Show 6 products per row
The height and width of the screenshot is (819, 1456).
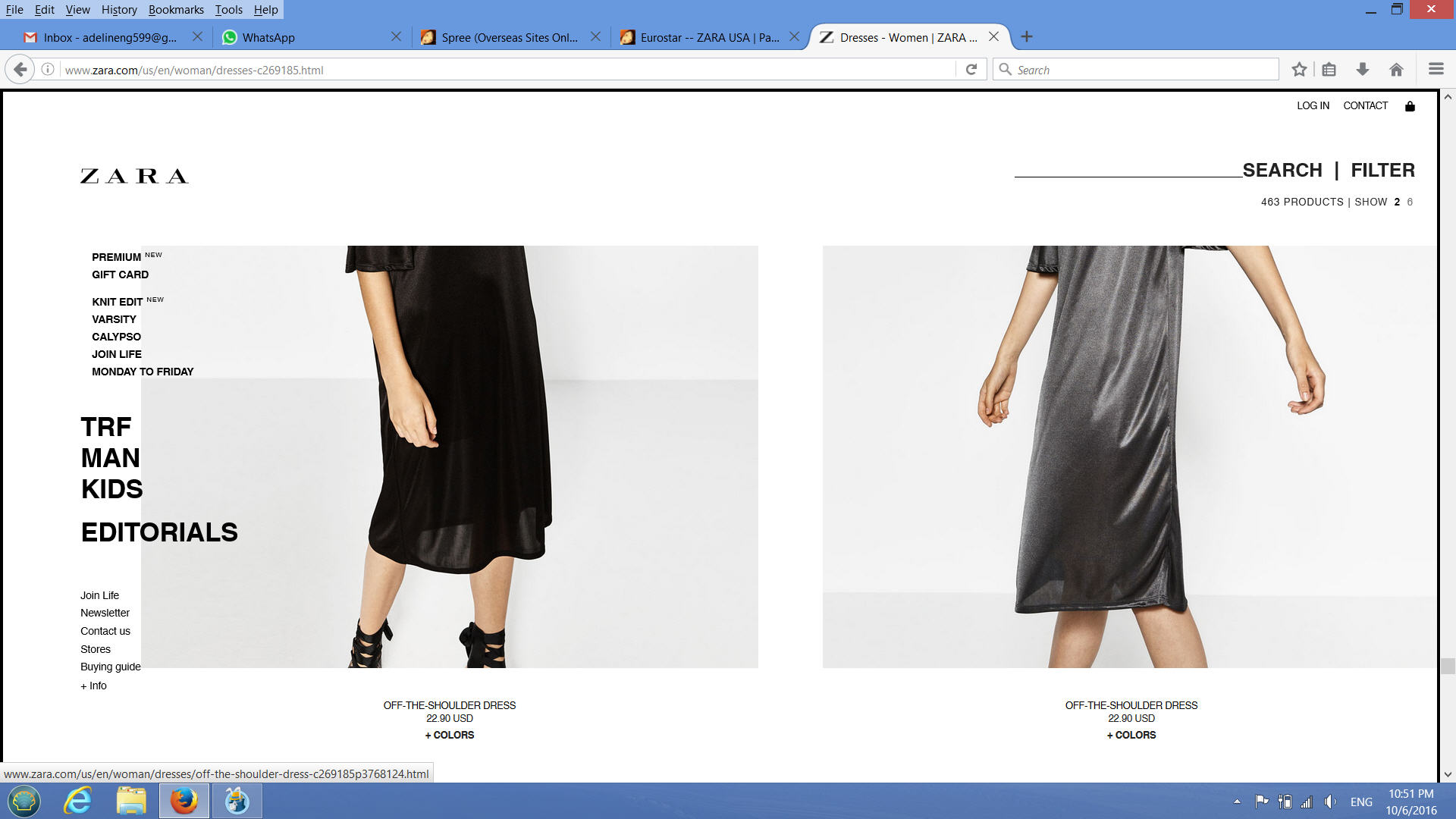click(1410, 202)
